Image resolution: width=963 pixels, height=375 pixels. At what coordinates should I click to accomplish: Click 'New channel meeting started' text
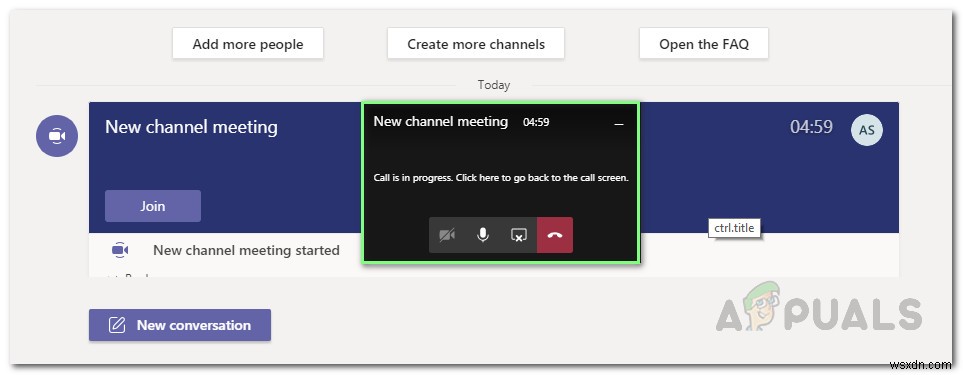click(x=246, y=250)
